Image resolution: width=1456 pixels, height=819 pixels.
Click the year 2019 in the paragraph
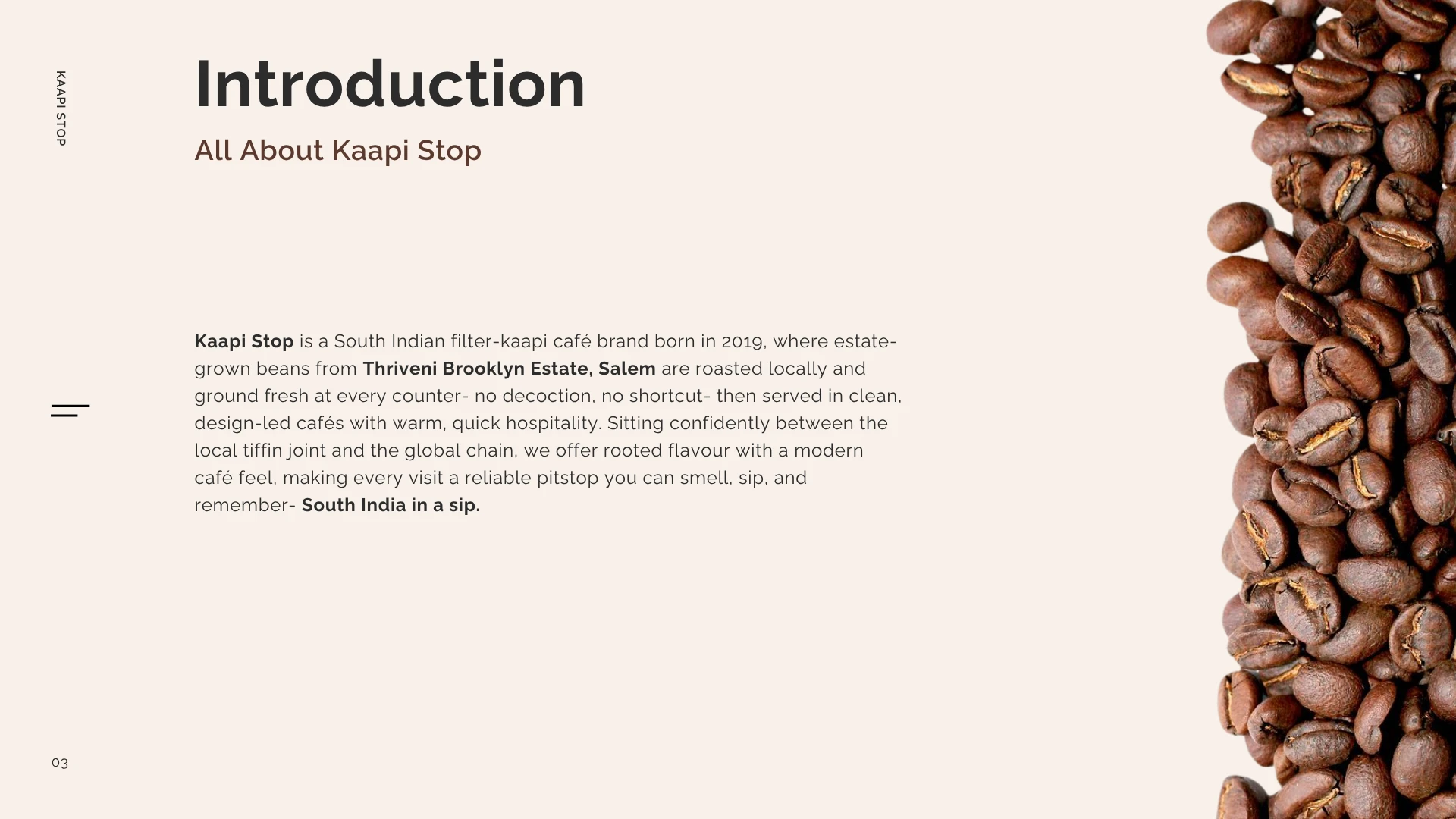[742, 341]
